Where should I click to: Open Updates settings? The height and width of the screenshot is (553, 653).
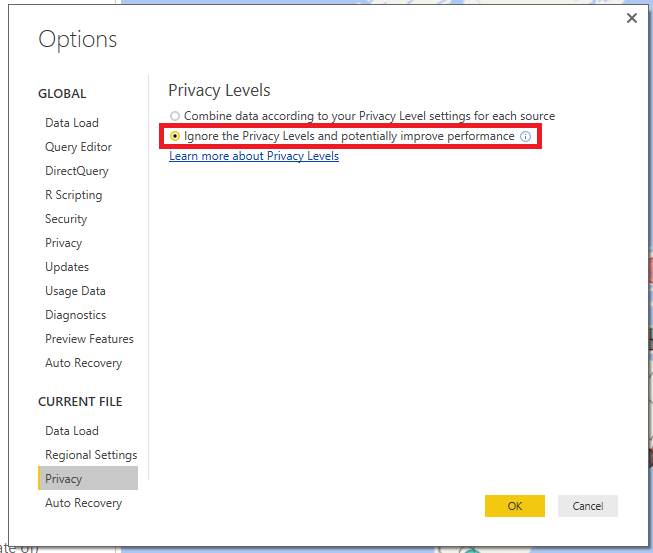click(x=67, y=267)
